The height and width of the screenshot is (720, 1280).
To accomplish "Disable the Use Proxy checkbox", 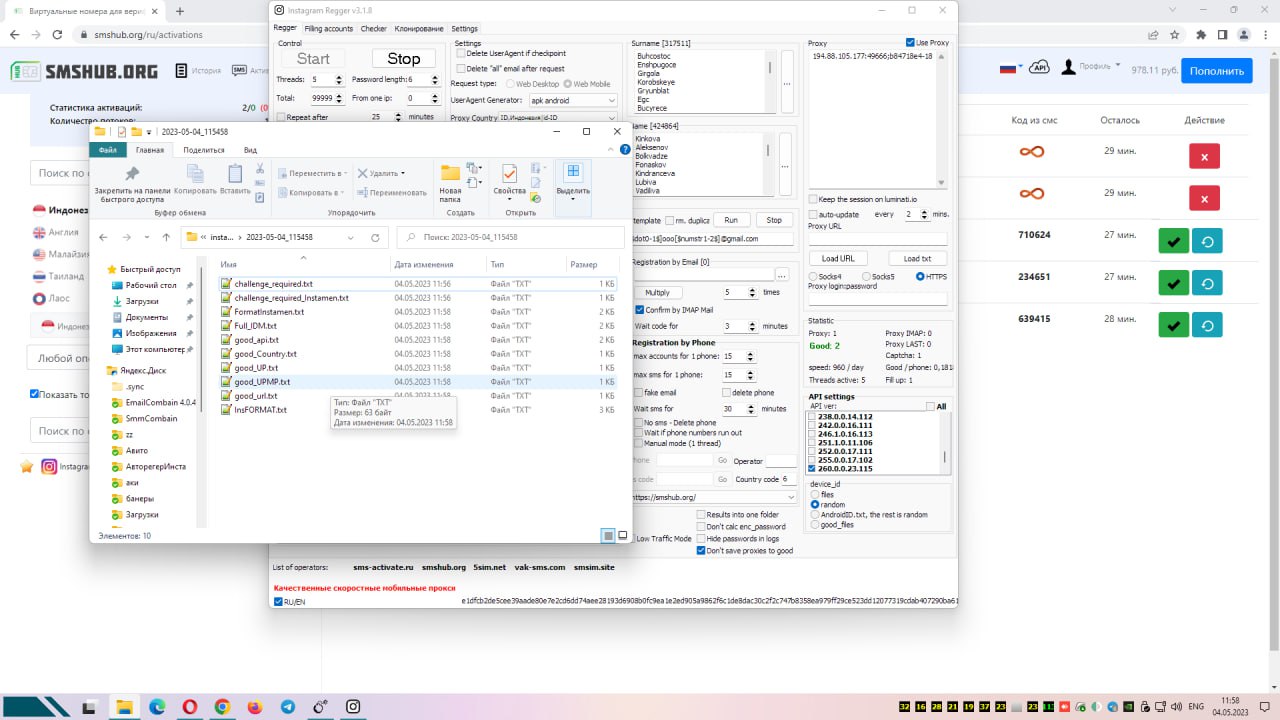I will (910, 43).
